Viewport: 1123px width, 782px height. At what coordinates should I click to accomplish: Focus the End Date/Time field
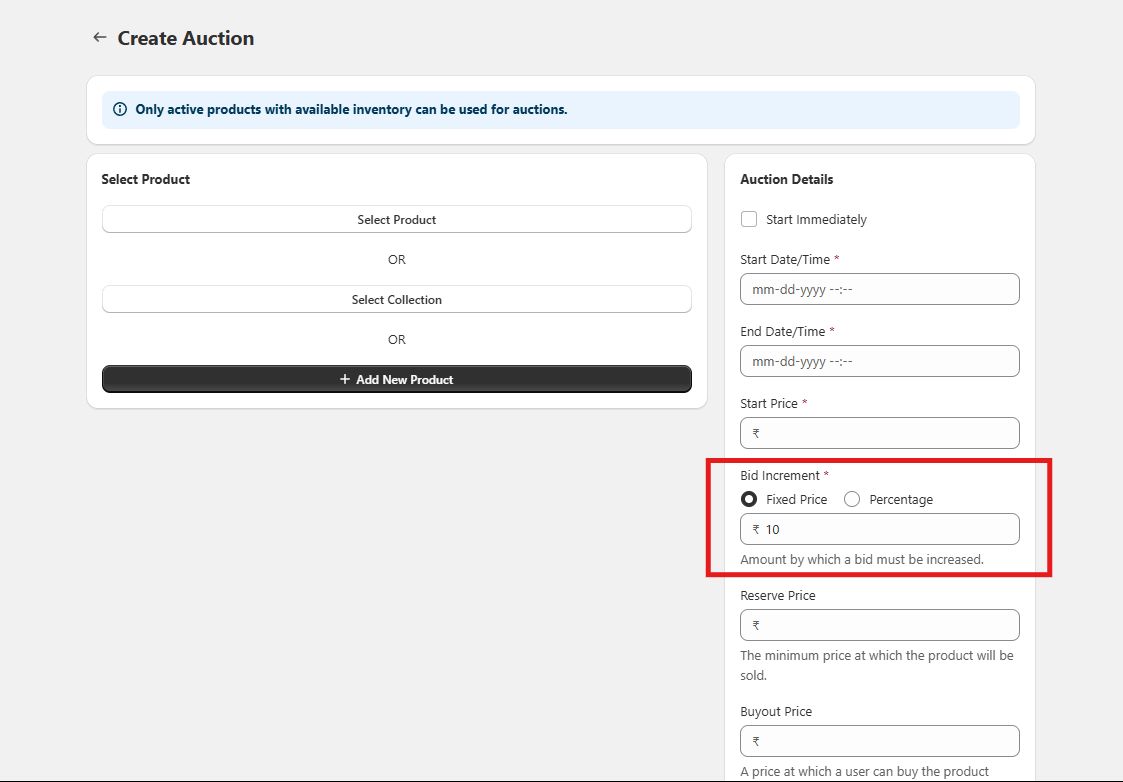[879, 361]
